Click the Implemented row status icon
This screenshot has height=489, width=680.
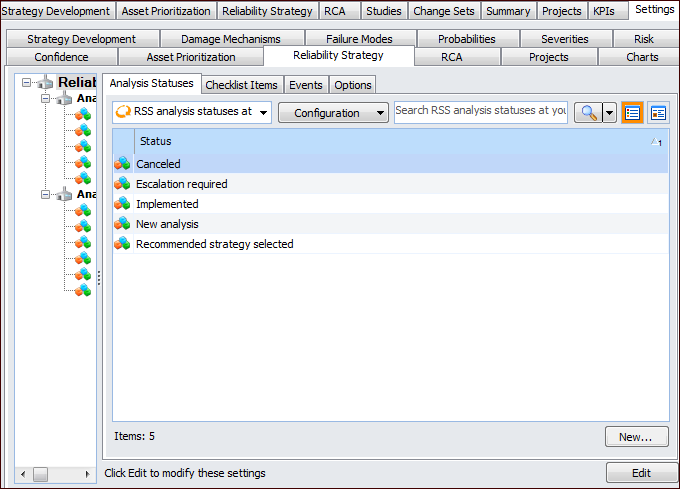tap(122, 204)
